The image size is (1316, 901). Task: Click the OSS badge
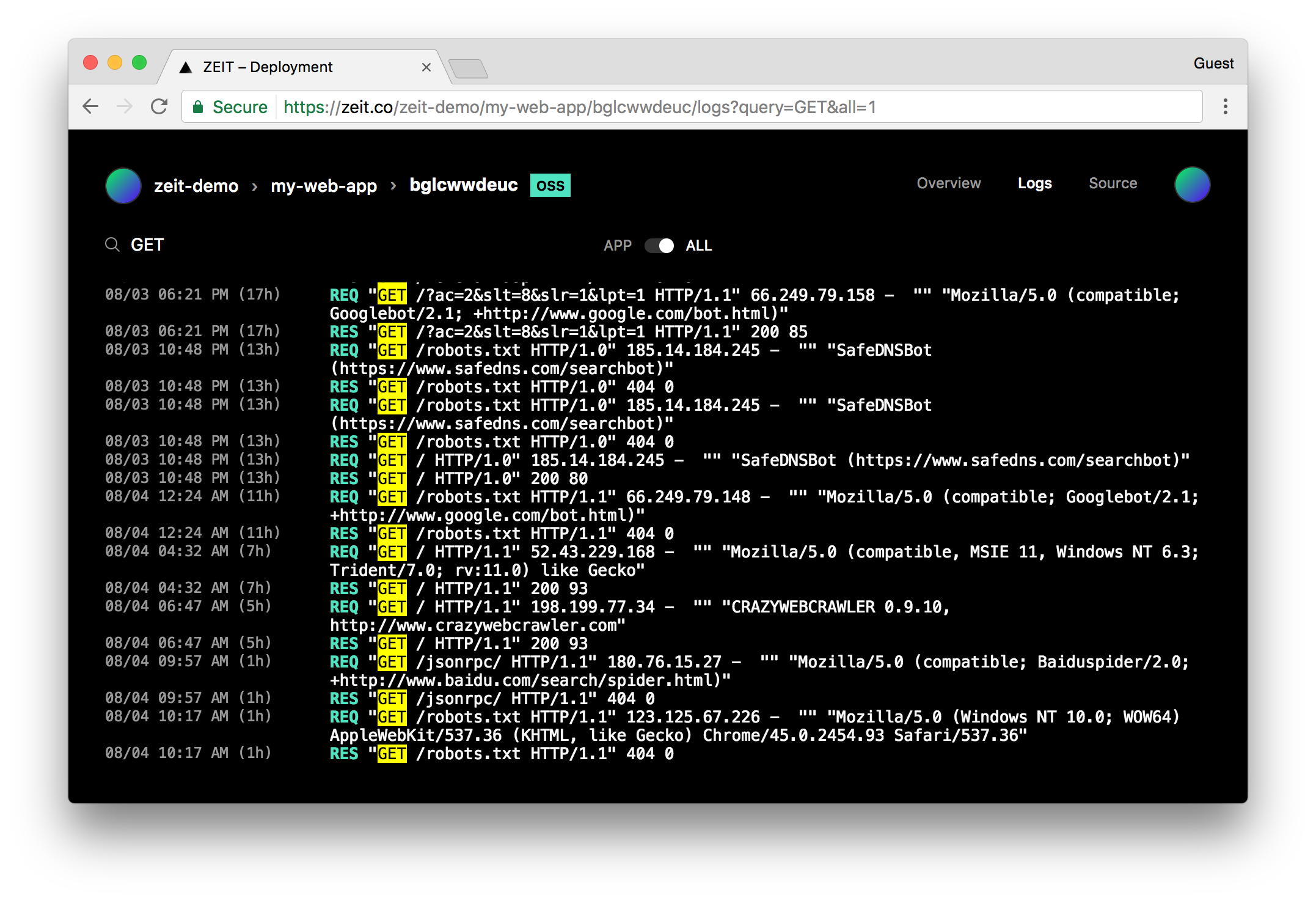[x=550, y=185]
